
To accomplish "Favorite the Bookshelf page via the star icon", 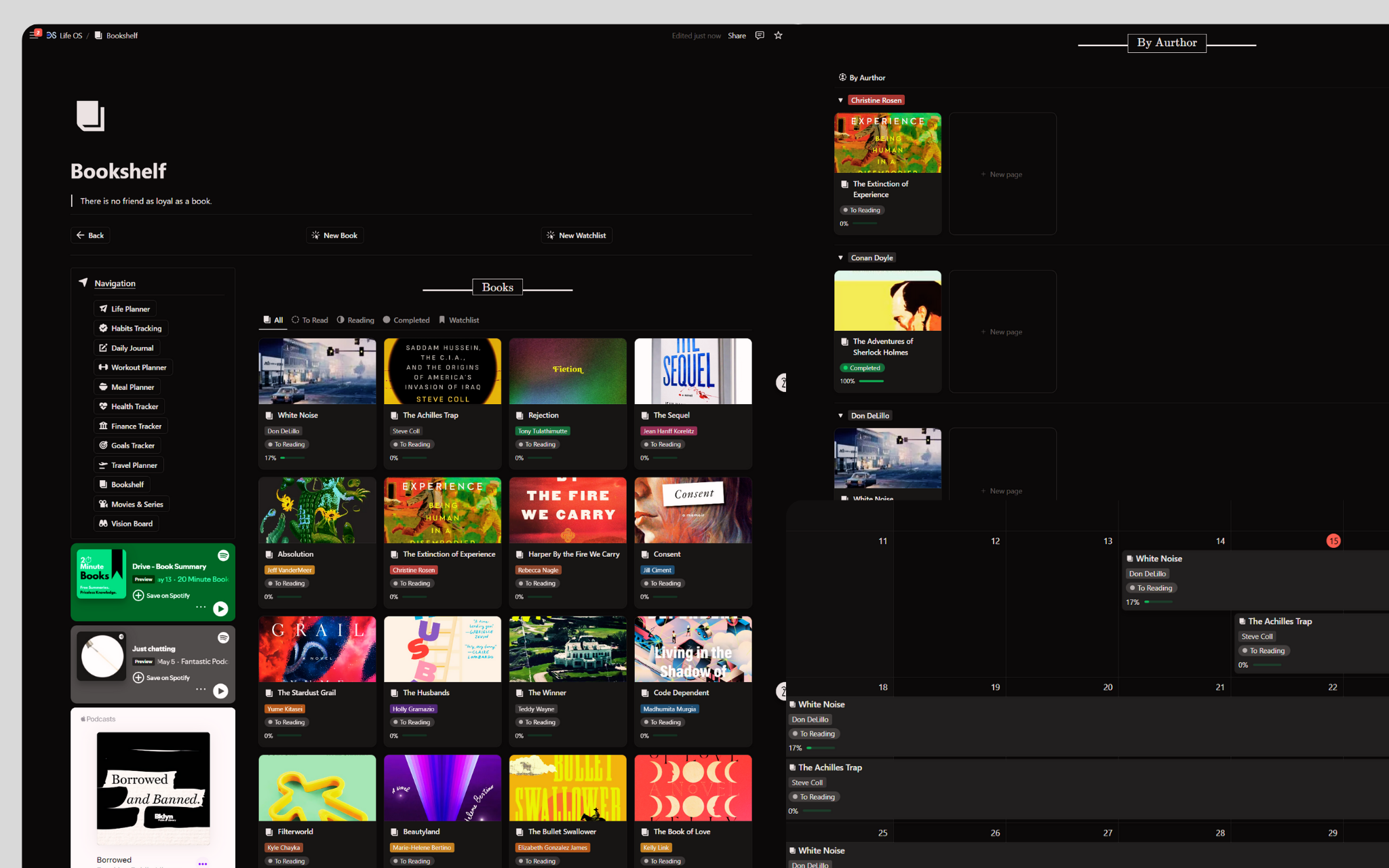I will pos(778,35).
